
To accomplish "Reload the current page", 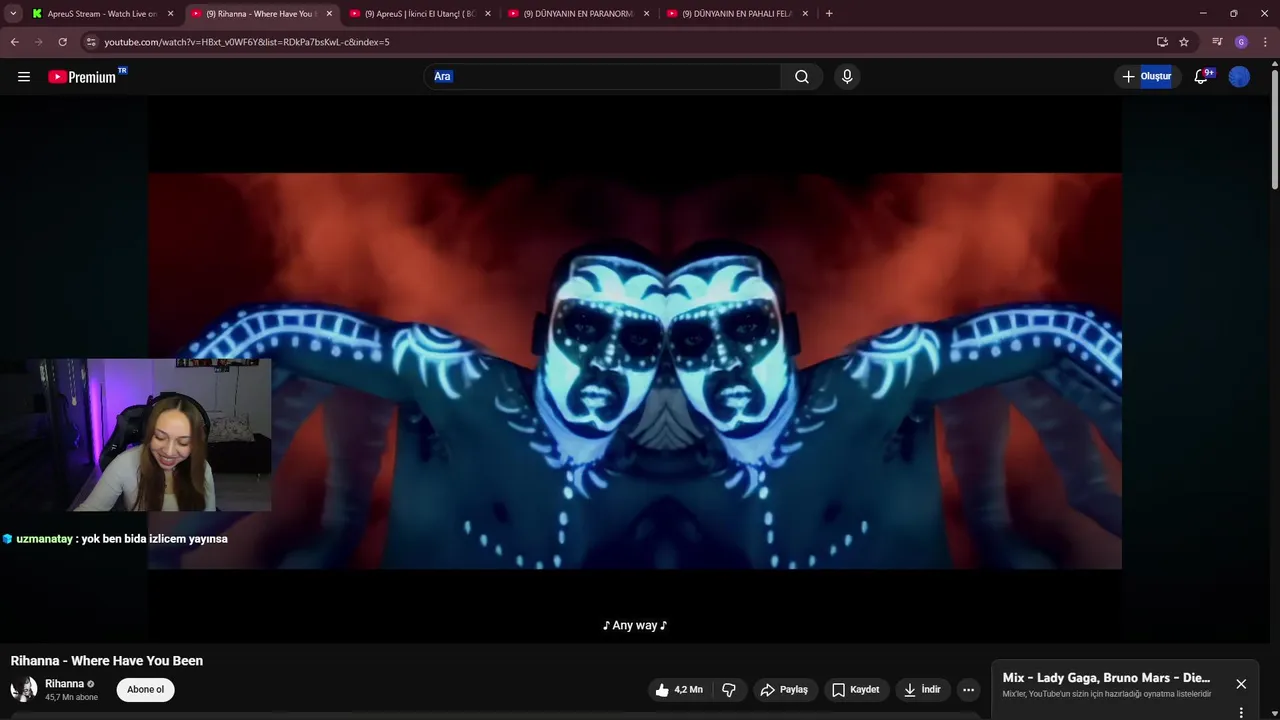I will click(62, 42).
